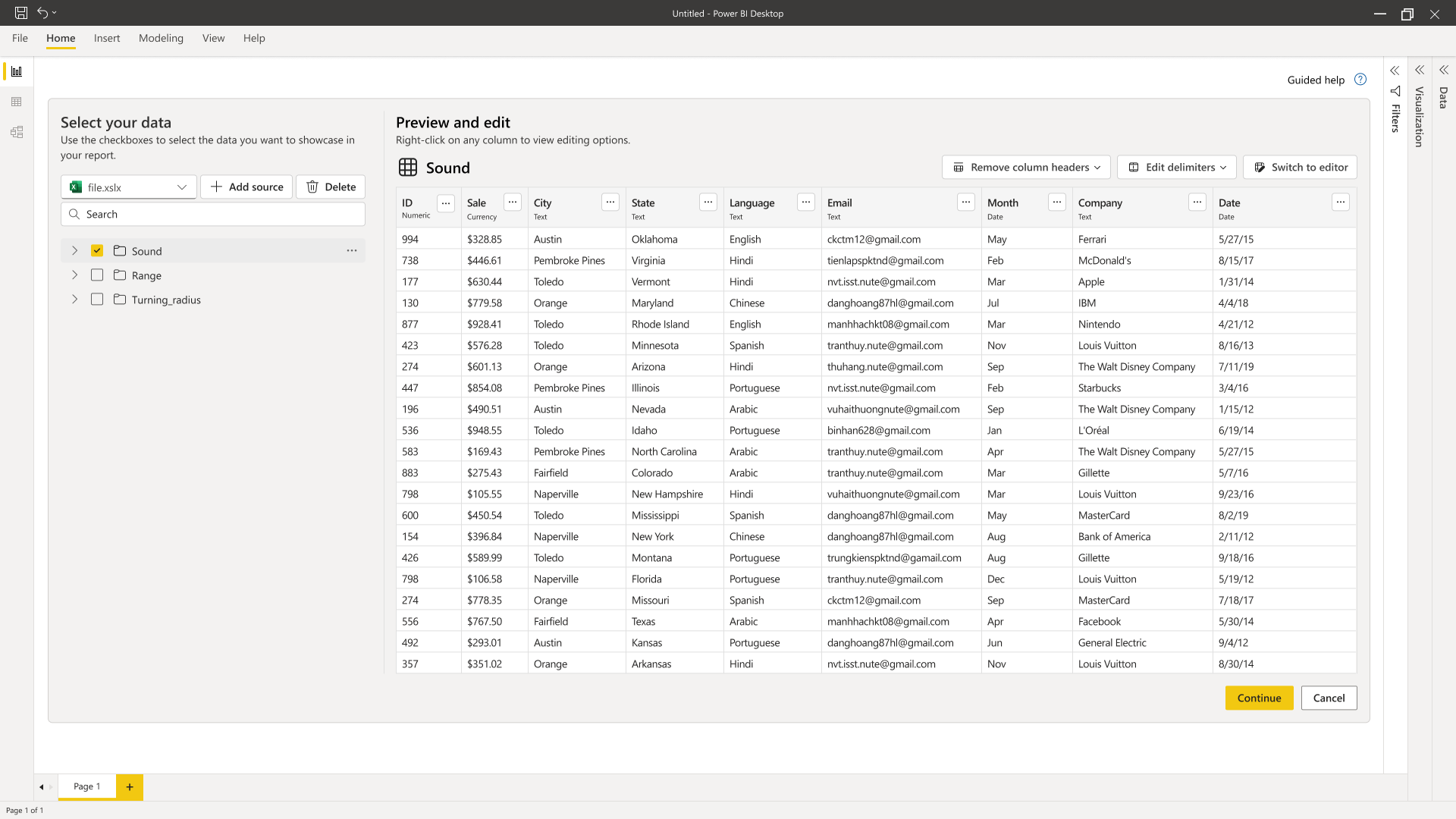
Task: Select the Insert ribbon tab
Action: 107,38
